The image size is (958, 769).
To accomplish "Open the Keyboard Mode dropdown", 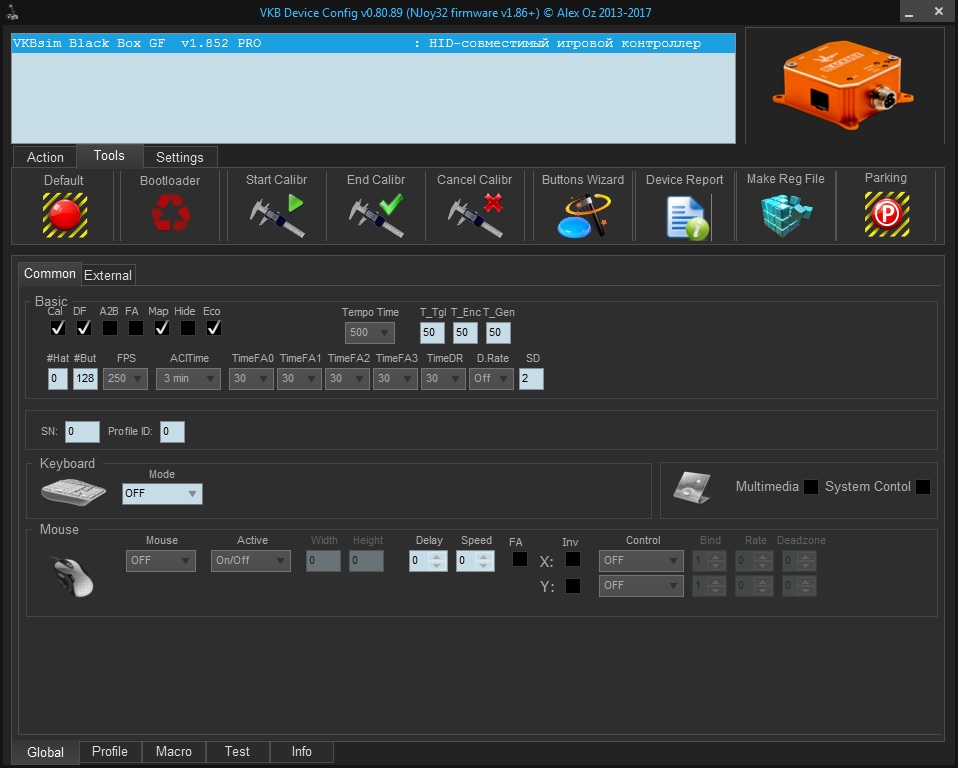I will point(162,494).
